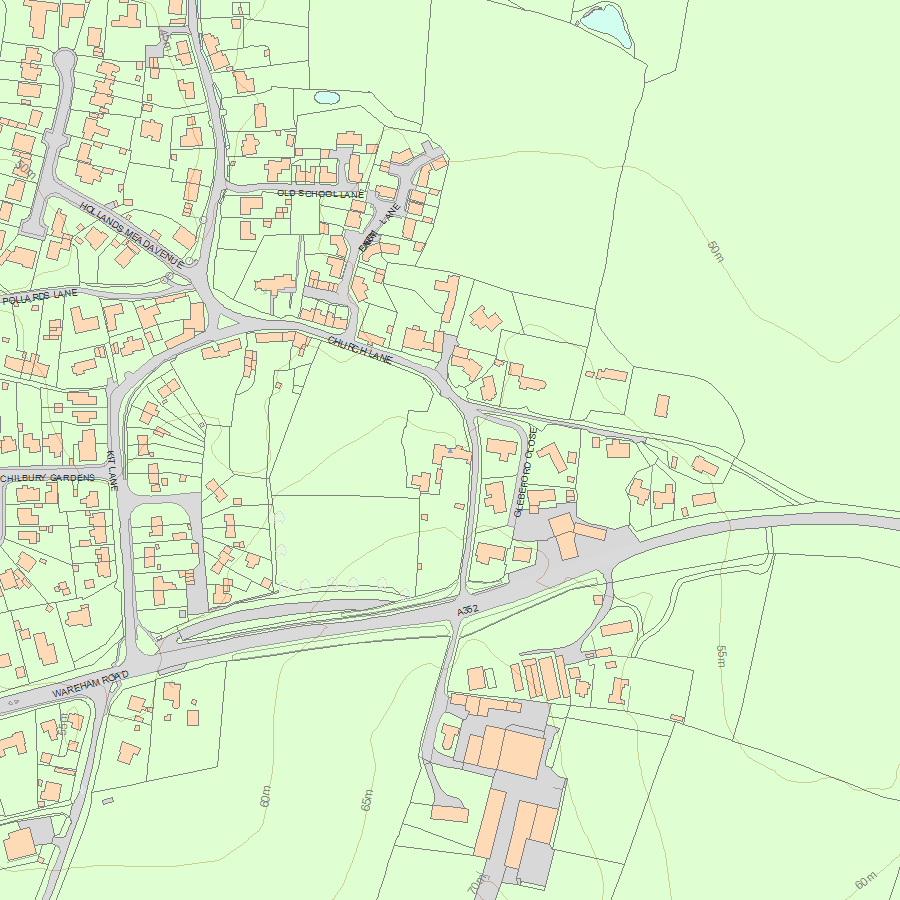Select the POLLARDS LANE street label
The image size is (900, 900).
click(x=40, y=297)
